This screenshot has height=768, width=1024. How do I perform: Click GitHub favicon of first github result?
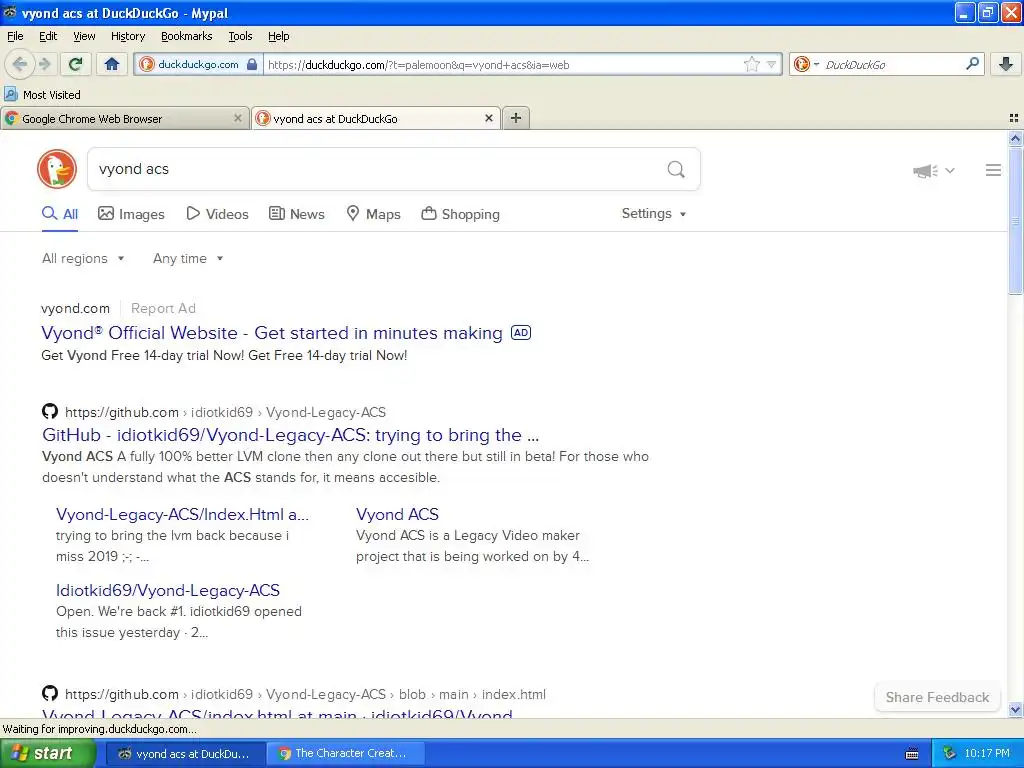click(x=50, y=411)
